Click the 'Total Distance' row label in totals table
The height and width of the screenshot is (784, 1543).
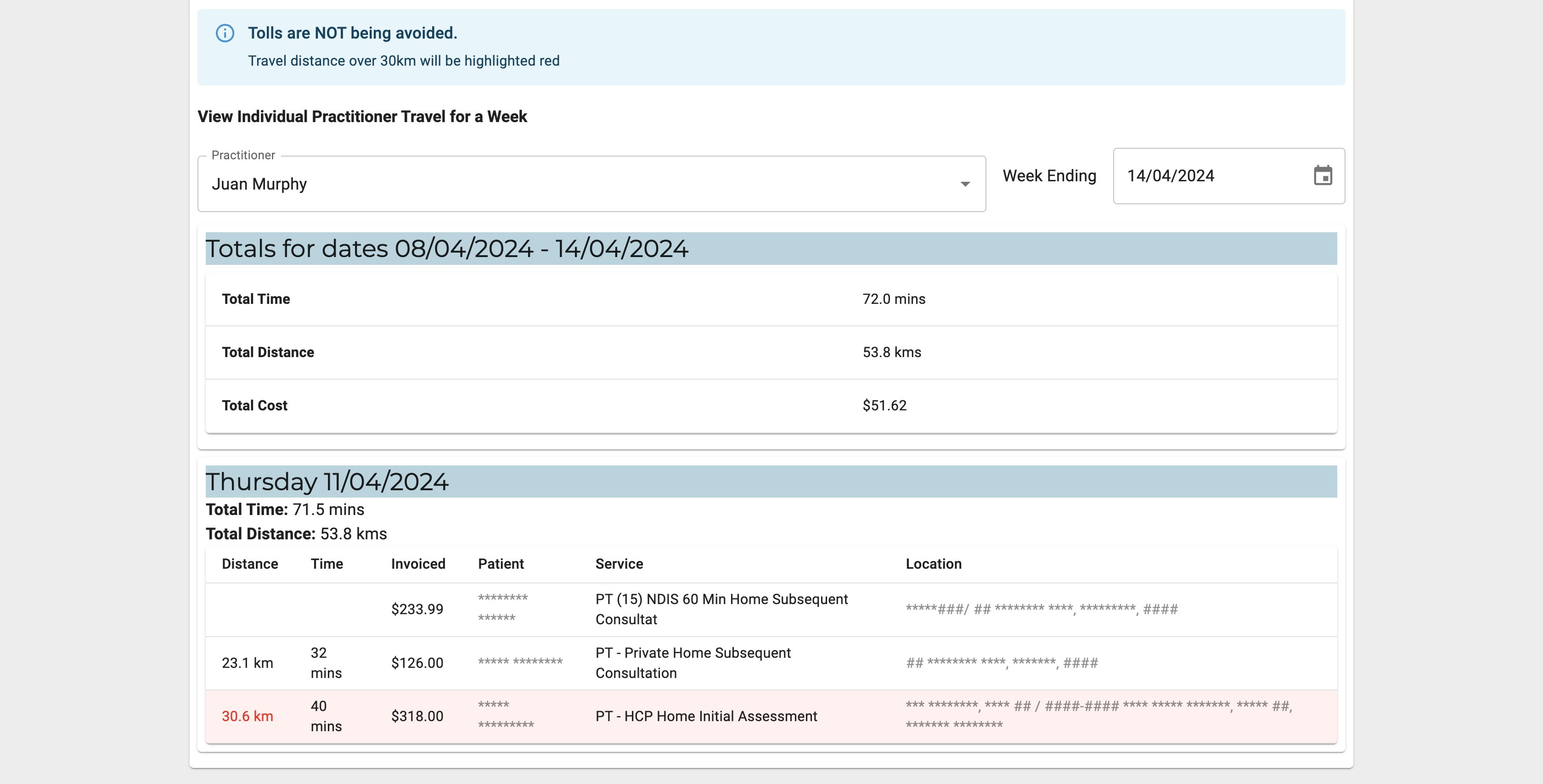pos(268,352)
